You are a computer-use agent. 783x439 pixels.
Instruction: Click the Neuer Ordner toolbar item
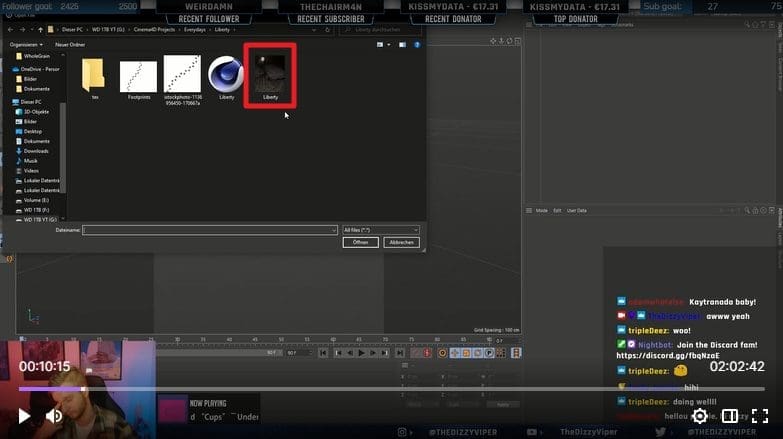69,44
